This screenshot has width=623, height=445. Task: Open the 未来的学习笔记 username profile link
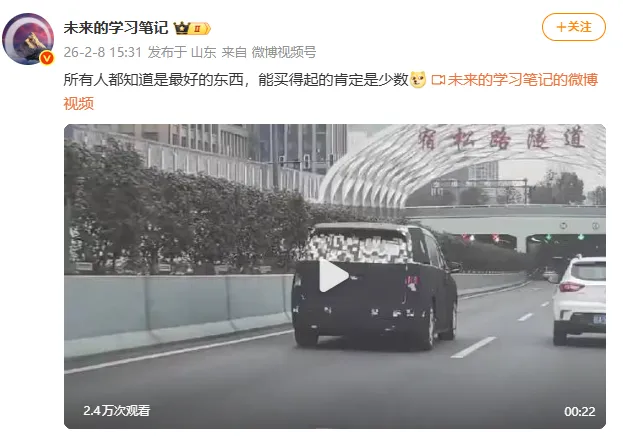tap(116, 28)
